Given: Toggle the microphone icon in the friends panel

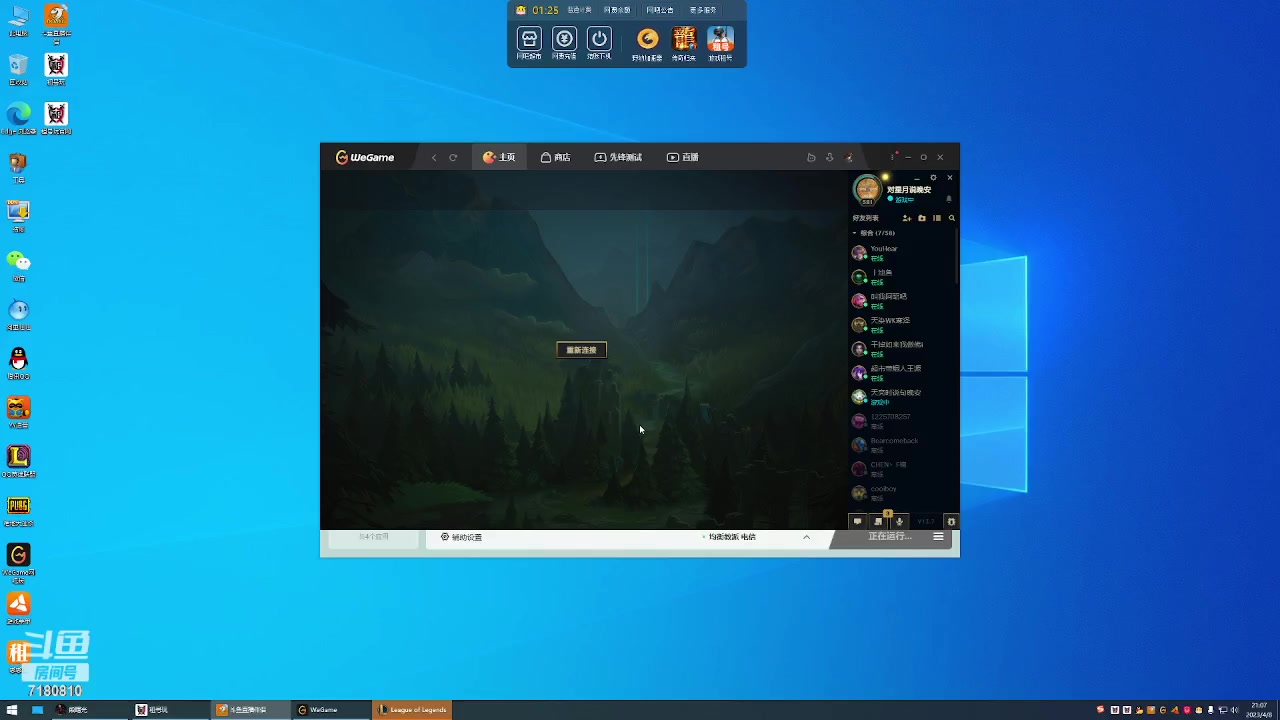Looking at the screenshot, I should 899,521.
